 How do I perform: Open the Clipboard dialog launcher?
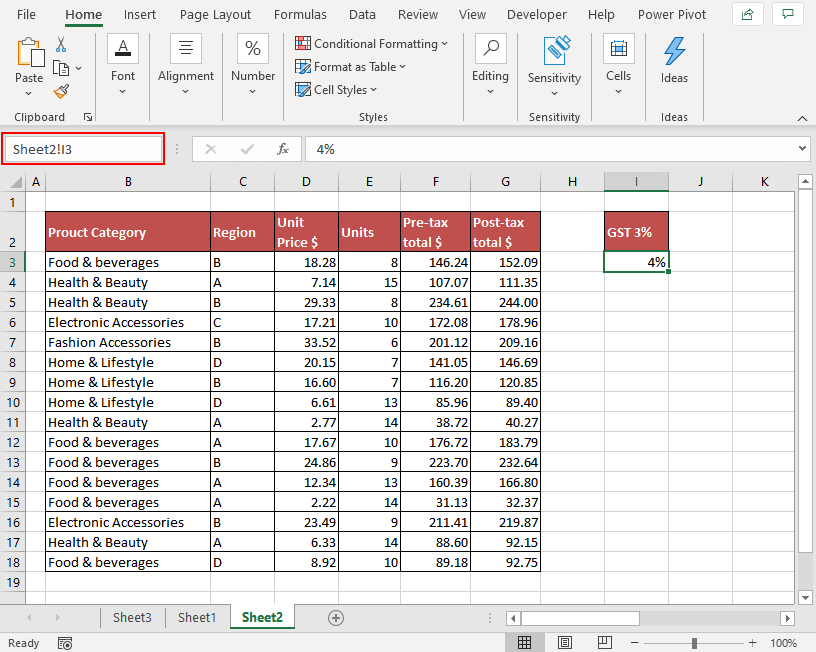tap(88, 117)
